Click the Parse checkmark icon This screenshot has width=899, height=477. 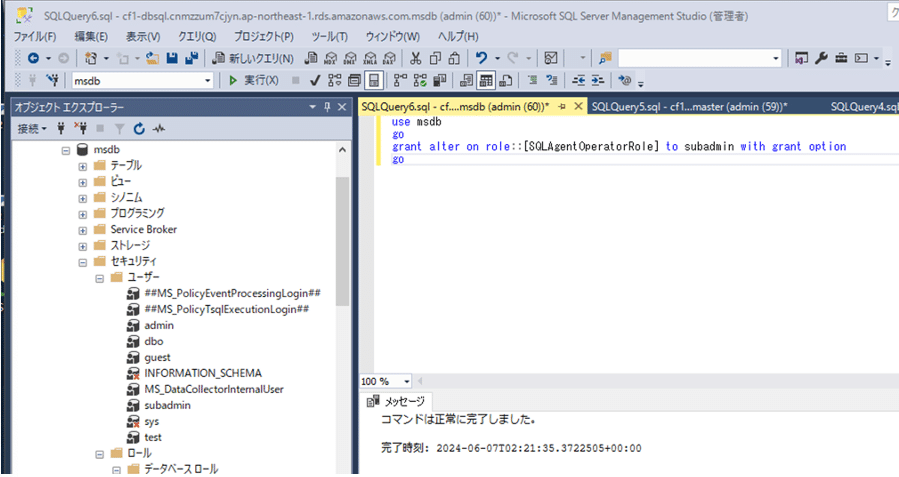[x=315, y=80]
